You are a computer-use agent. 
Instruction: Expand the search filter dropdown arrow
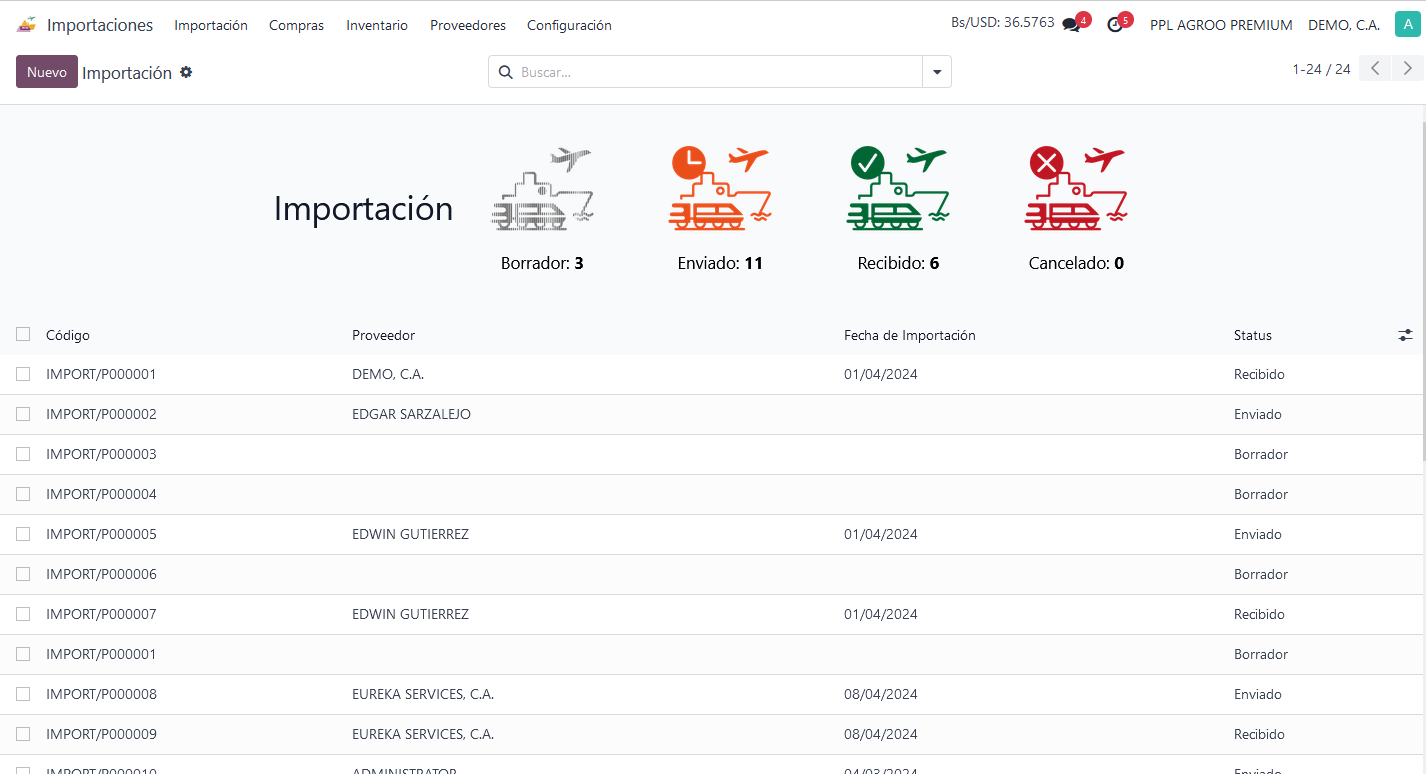[x=937, y=72]
